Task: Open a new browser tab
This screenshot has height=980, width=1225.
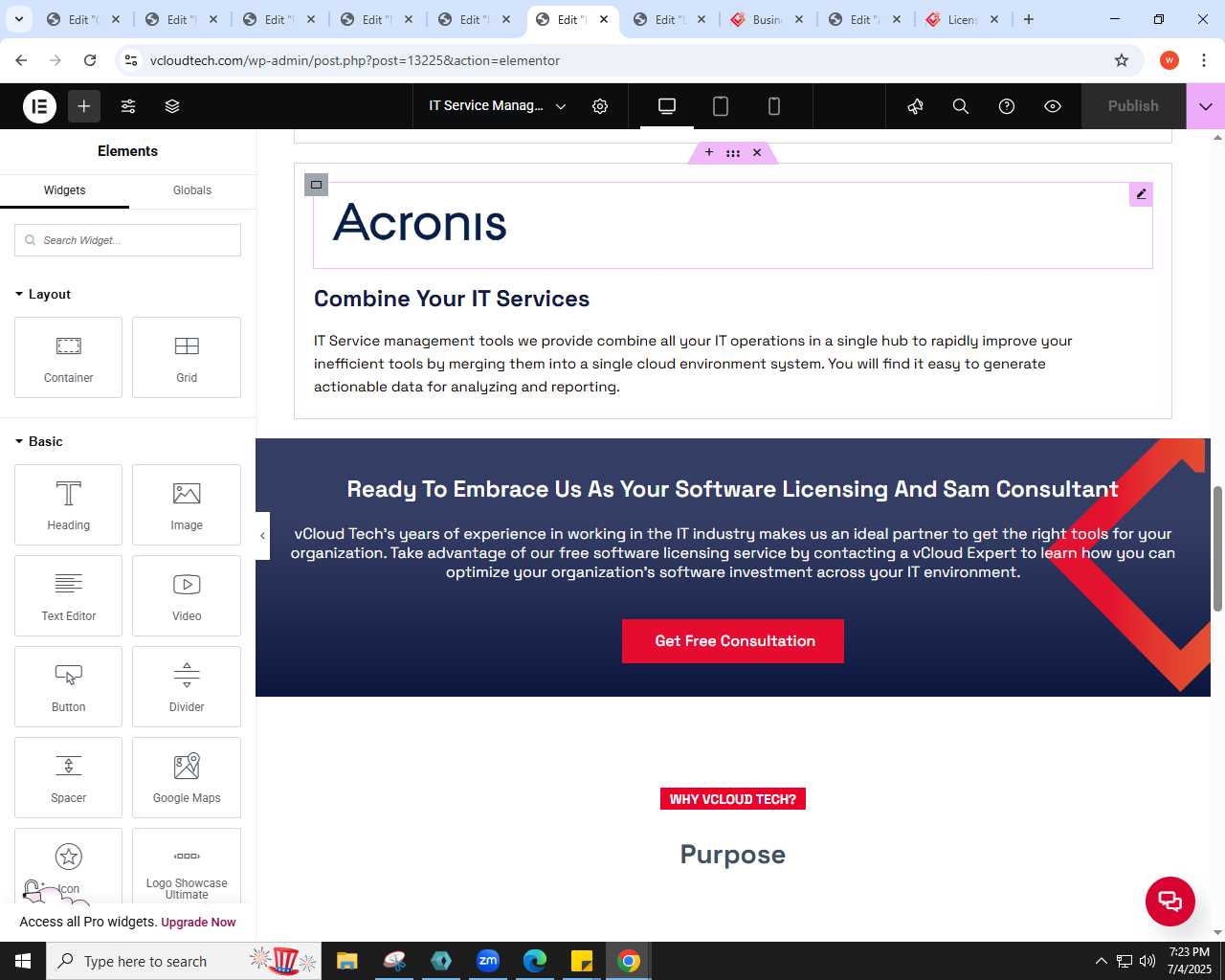Action: [x=1029, y=19]
